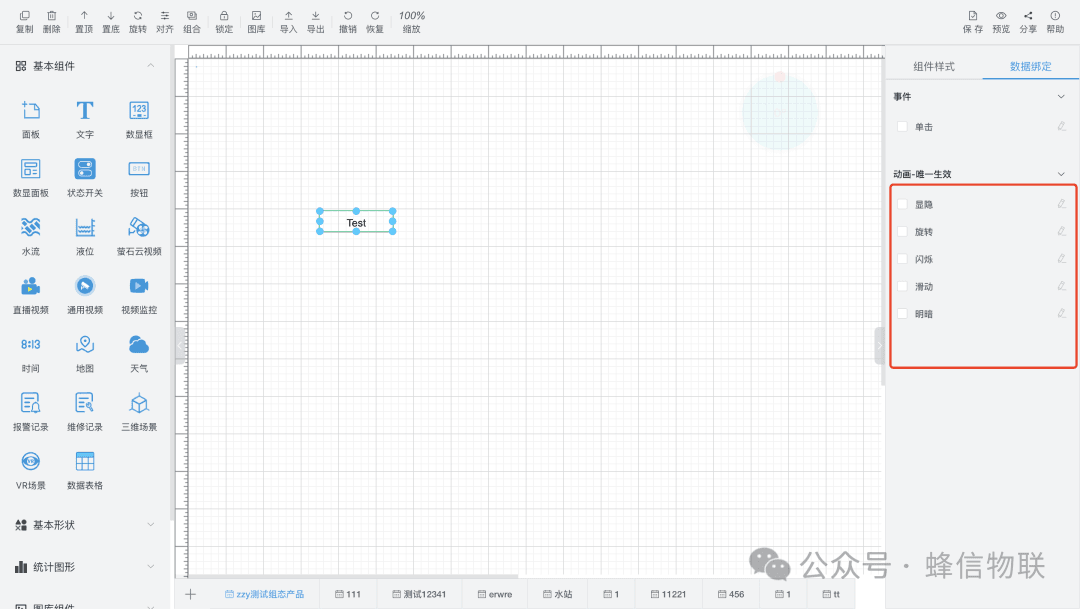Bring element to top with 置顶

84,21
